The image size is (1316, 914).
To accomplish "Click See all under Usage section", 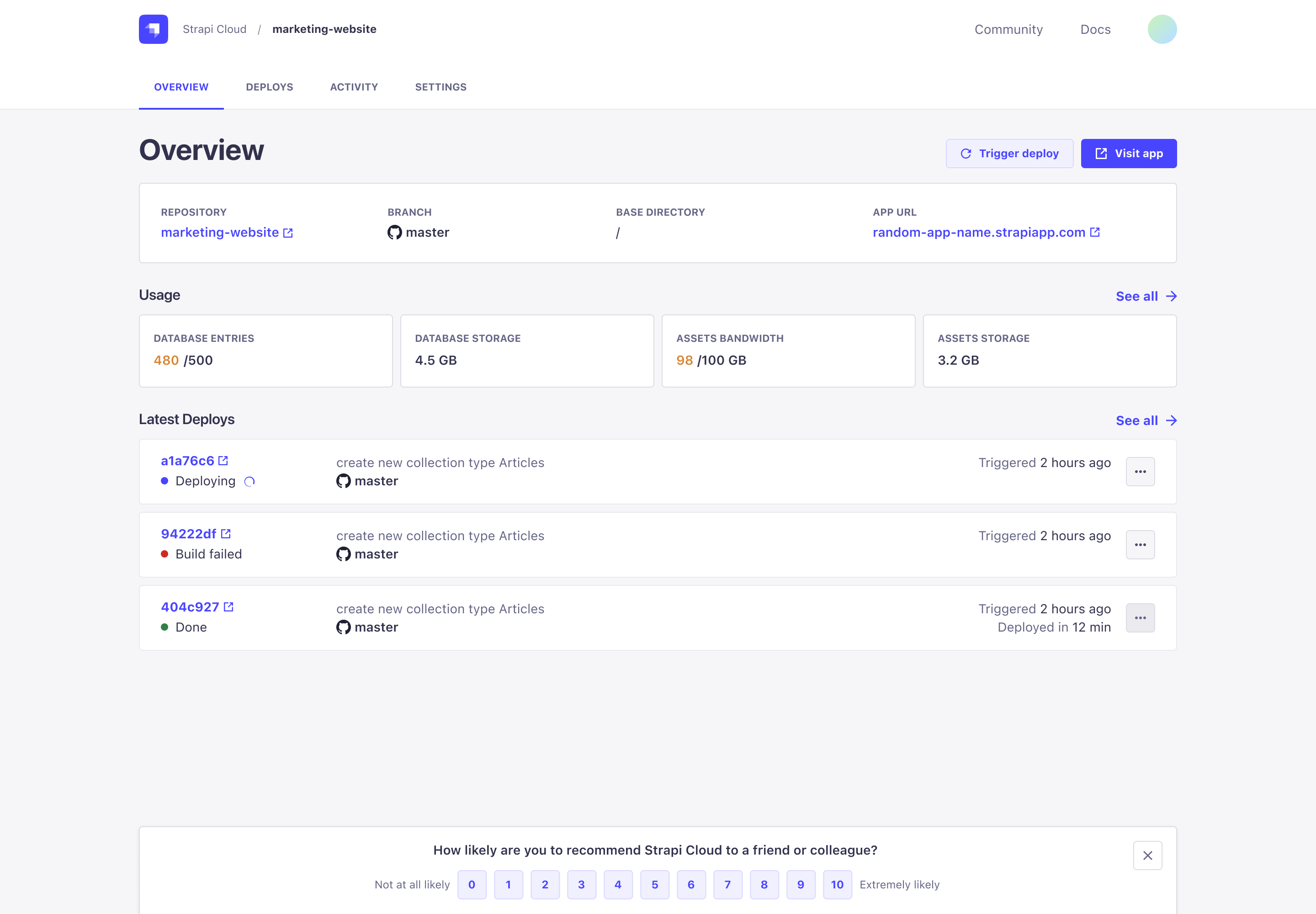I will point(1145,296).
